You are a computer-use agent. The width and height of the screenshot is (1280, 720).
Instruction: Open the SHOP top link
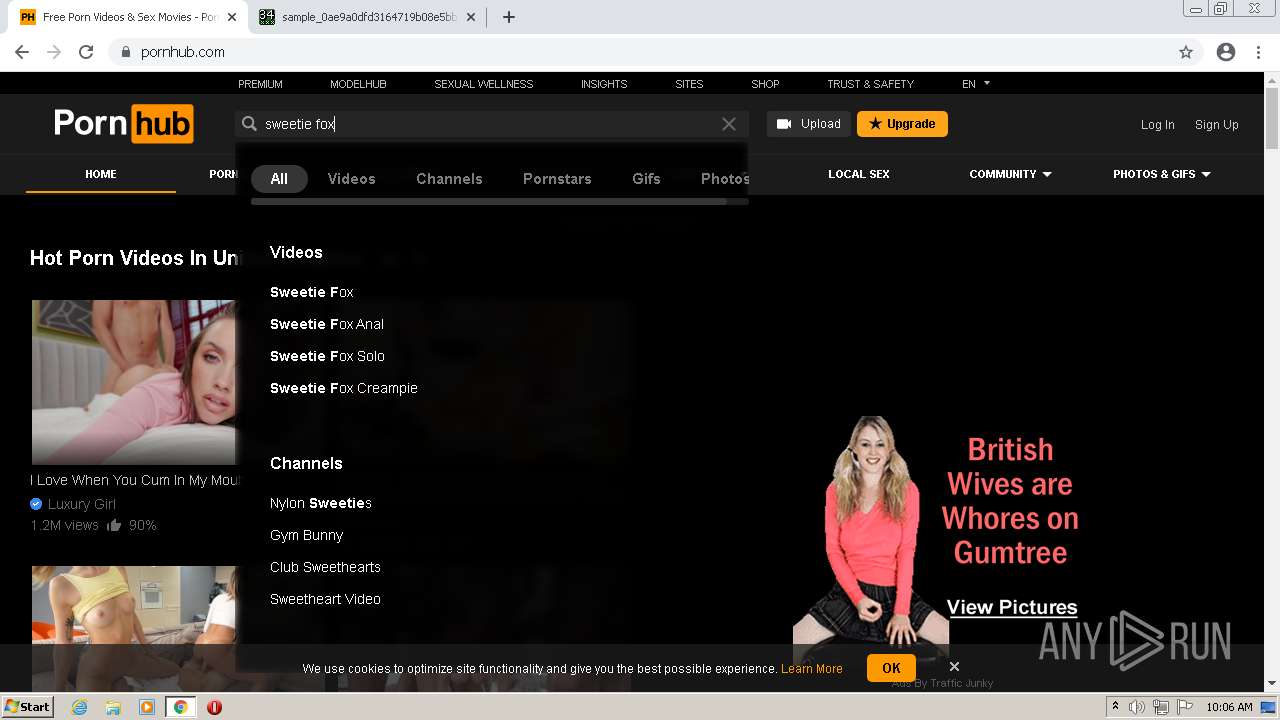pos(765,84)
